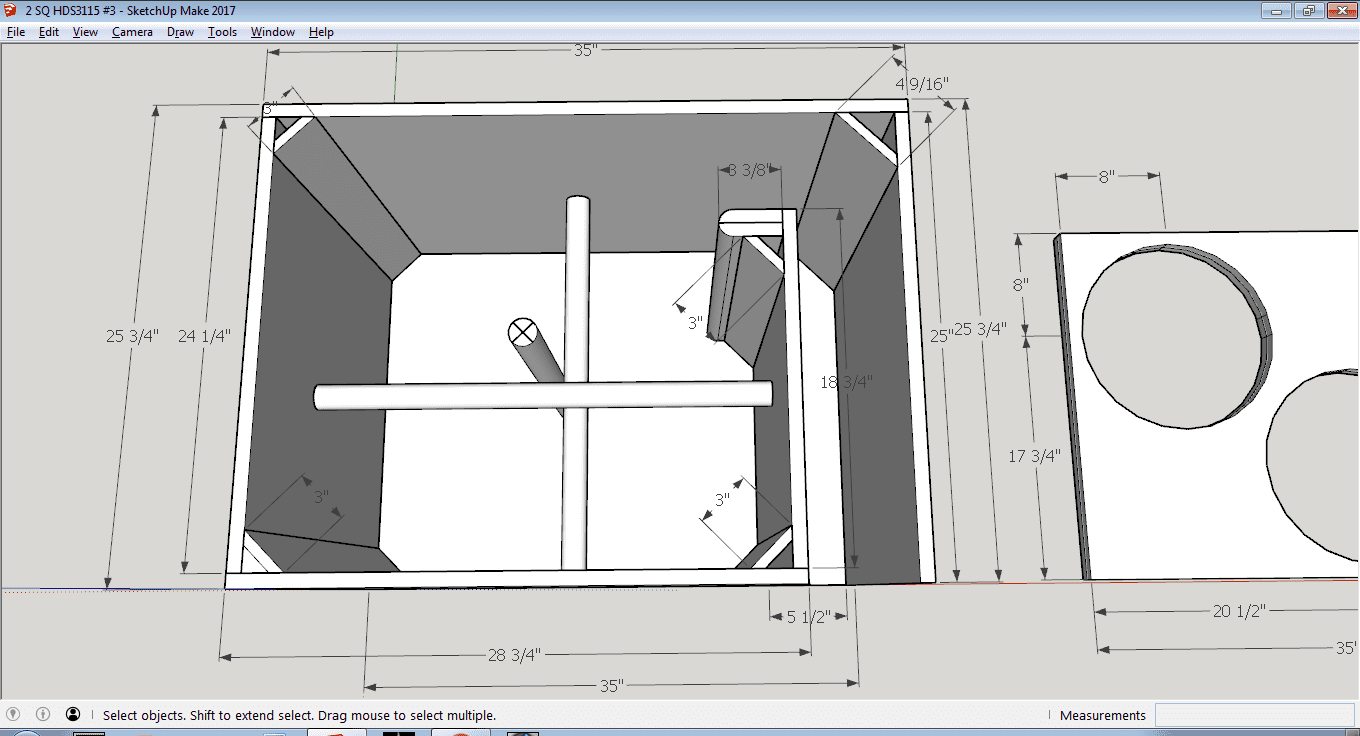This screenshot has width=1360, height=736.
Task: Select the X-marked end of the angled dowel
Action: click(x=522, y=331)
